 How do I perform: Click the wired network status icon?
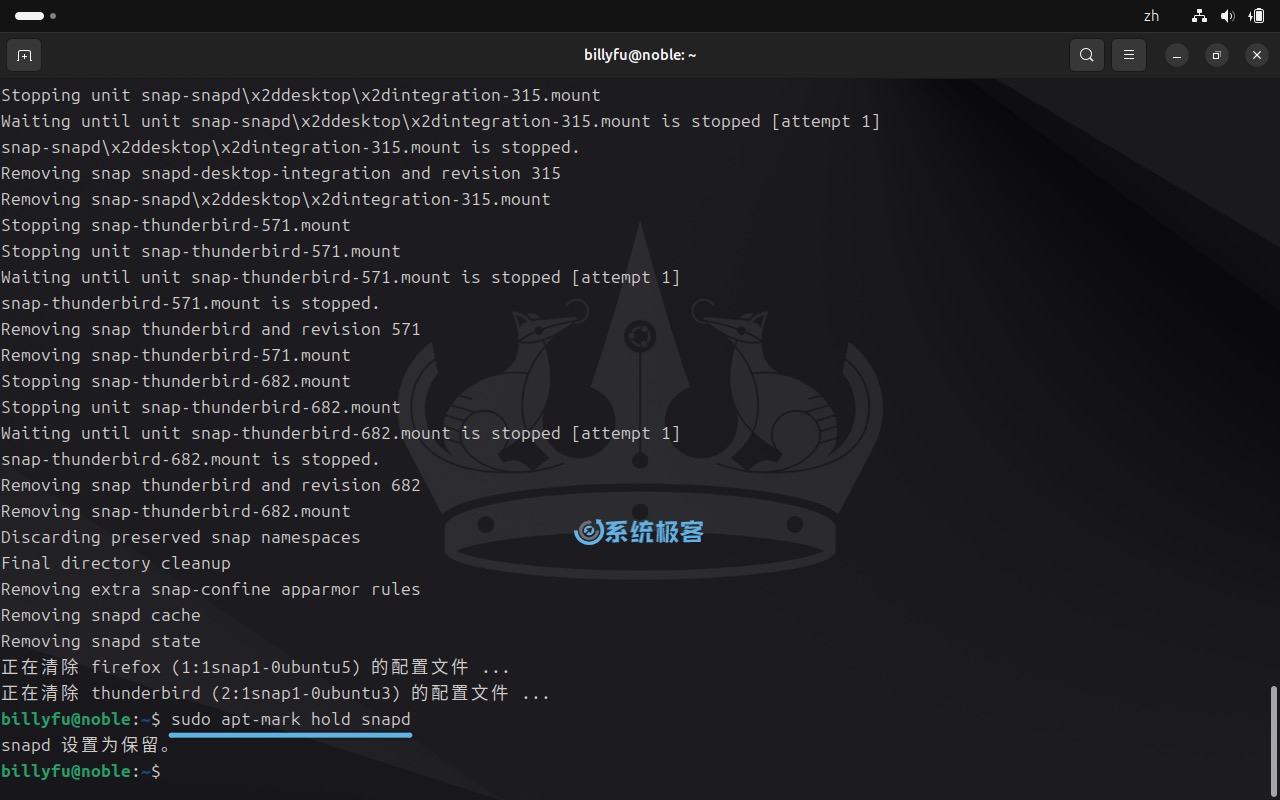coord(1199,16)
